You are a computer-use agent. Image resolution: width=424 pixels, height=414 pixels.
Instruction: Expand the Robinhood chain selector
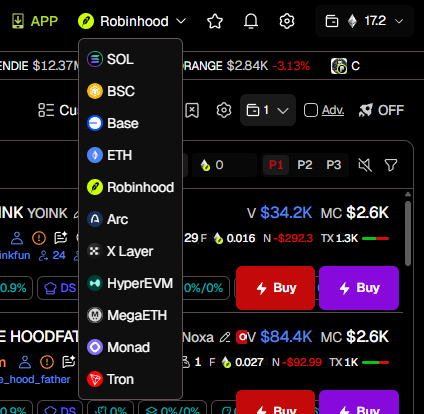point(132,21)
